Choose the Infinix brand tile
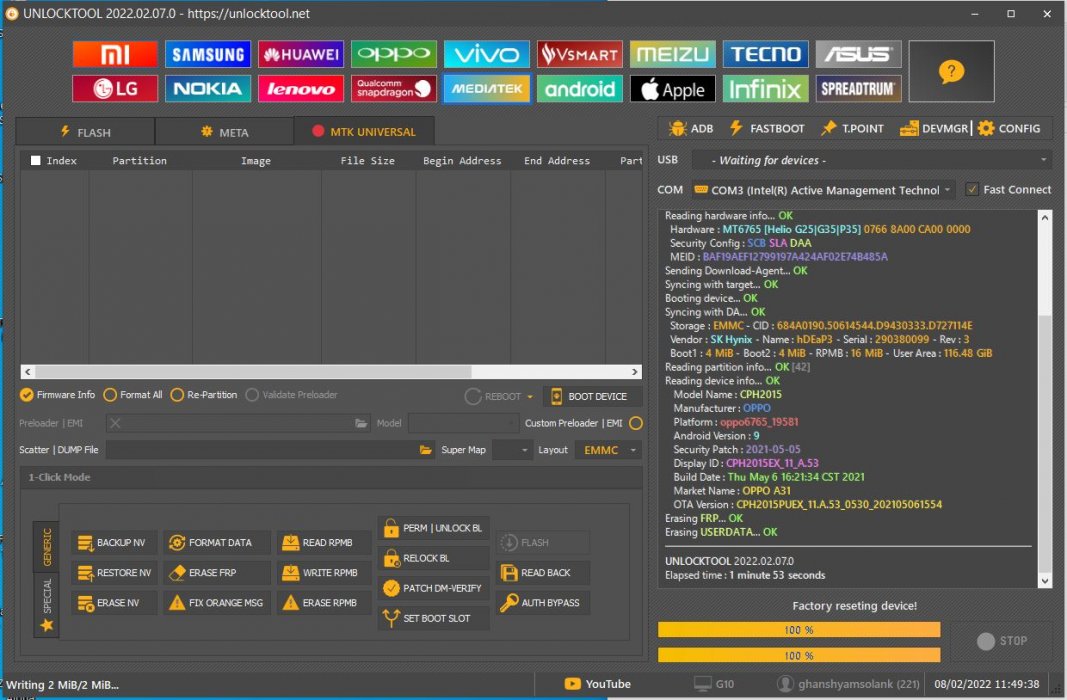The image size is (1067, 700). (x=765, y=88)
